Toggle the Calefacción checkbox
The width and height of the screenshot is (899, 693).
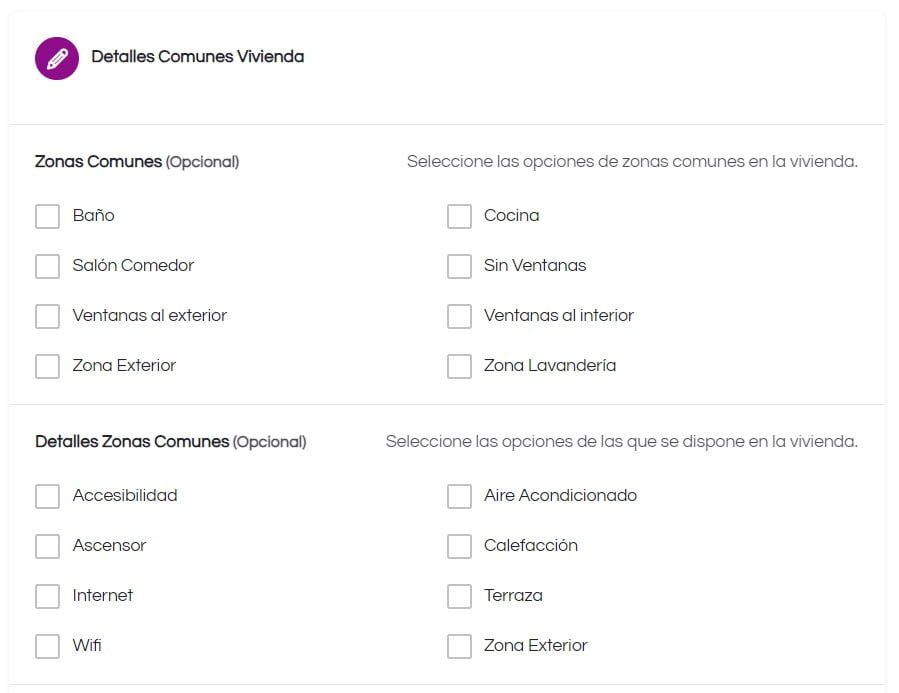pyautogui.click(x=459, y=546)
